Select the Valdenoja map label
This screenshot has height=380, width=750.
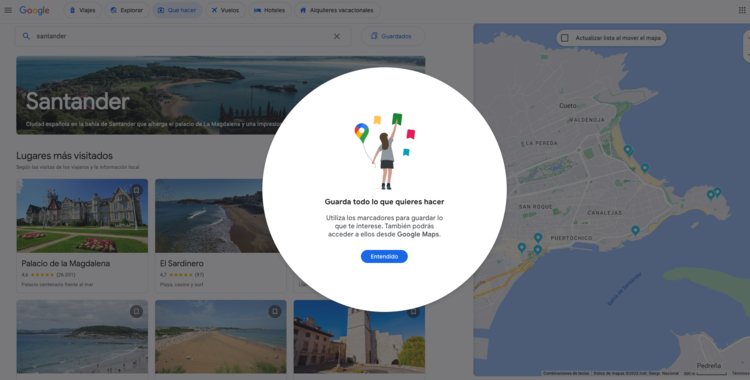(587, 120)
